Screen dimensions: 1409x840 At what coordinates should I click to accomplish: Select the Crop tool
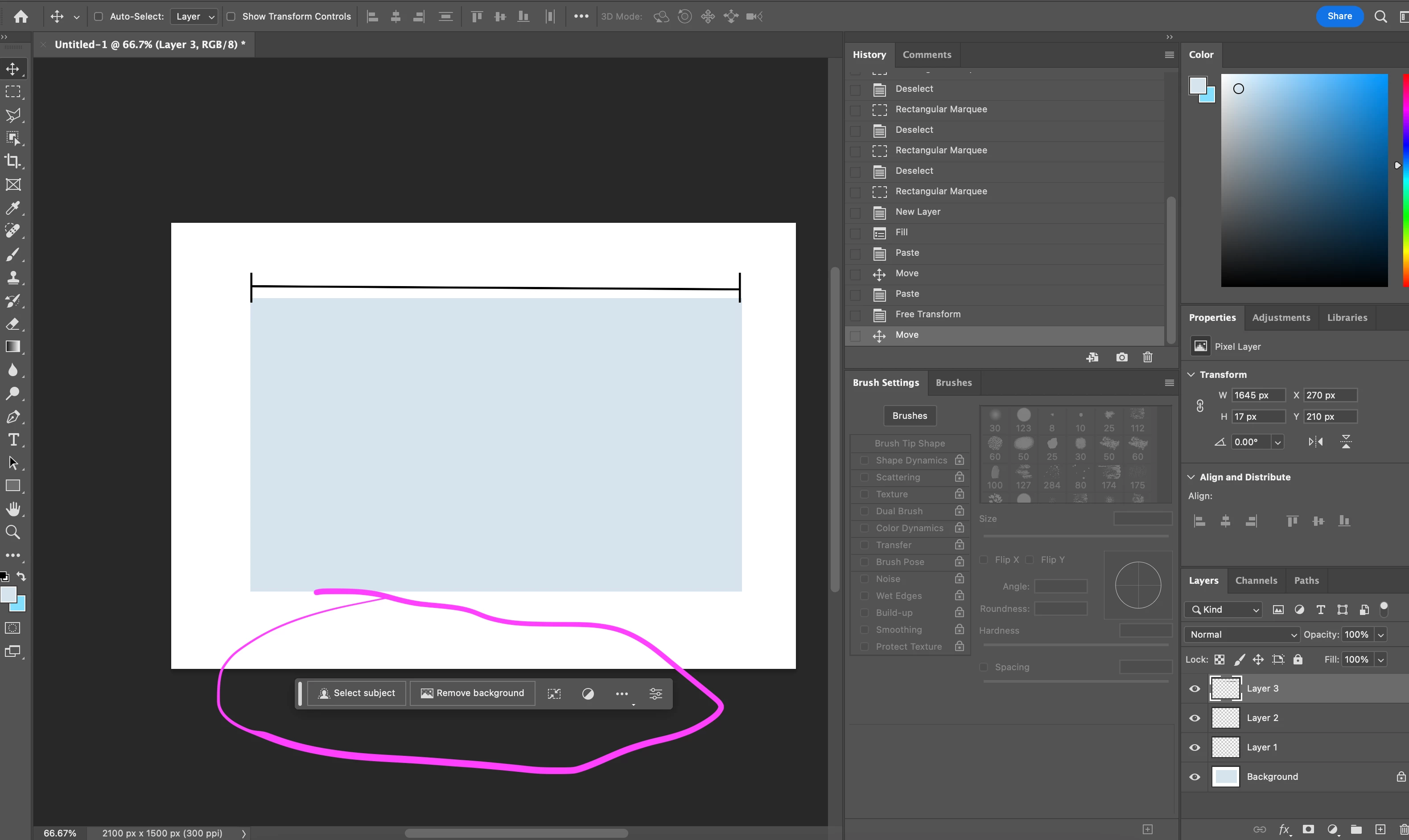click(12, 161)
